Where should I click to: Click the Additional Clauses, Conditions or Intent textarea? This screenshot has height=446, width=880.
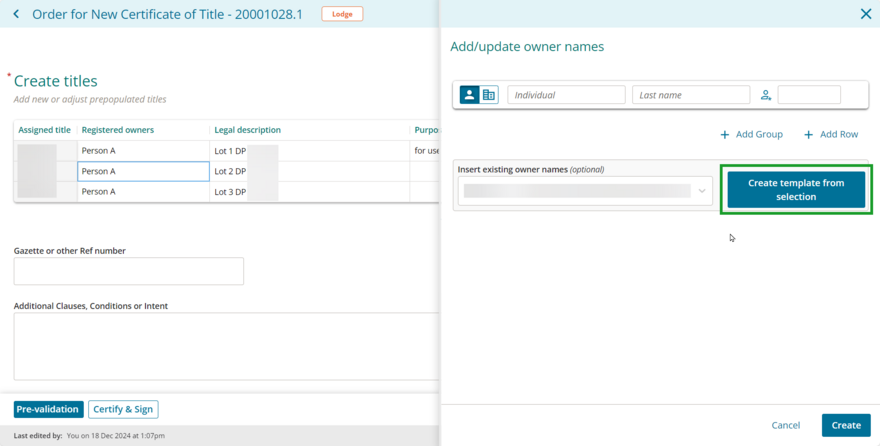tap(226, 346)
